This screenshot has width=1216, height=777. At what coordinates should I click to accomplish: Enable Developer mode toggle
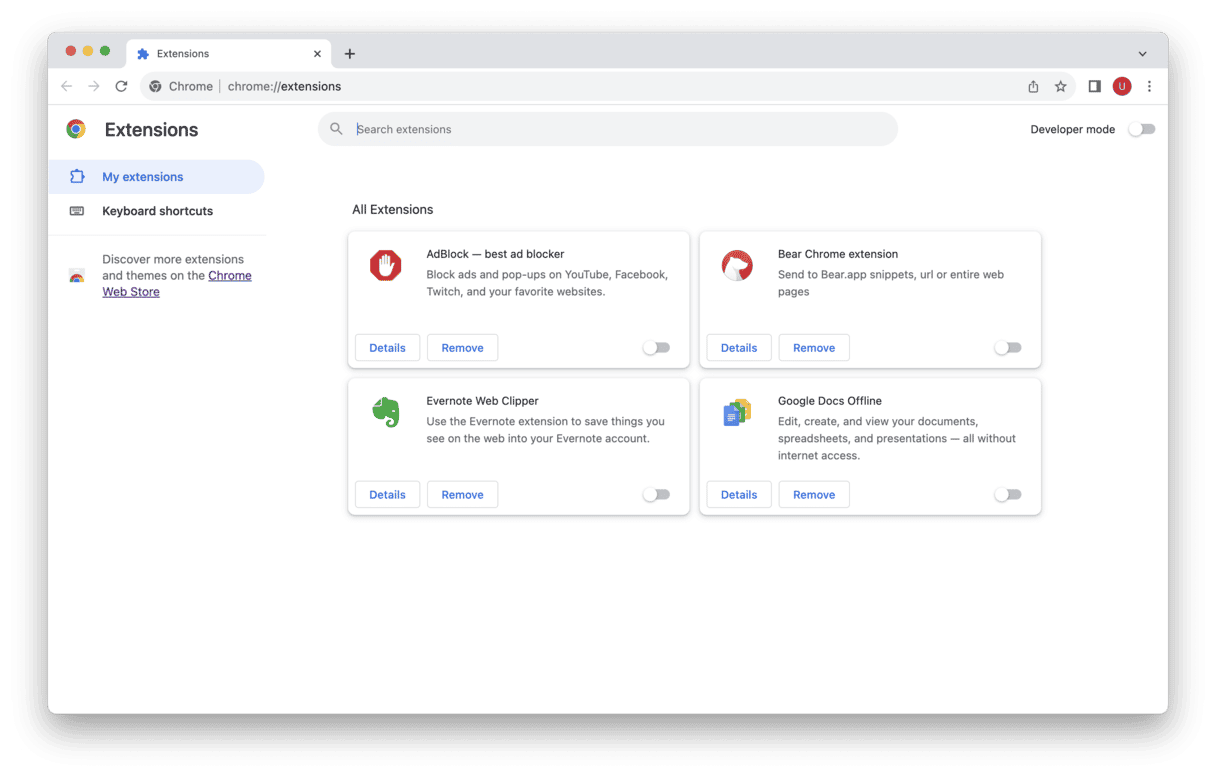1141,129
